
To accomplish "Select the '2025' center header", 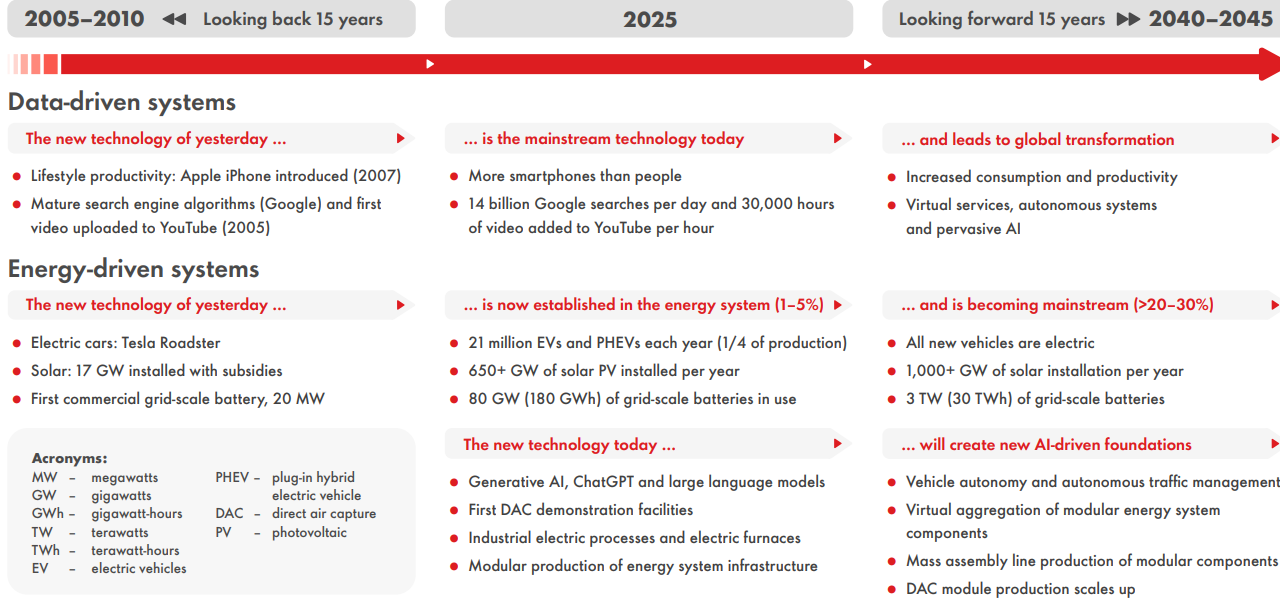I will (650, 19).
